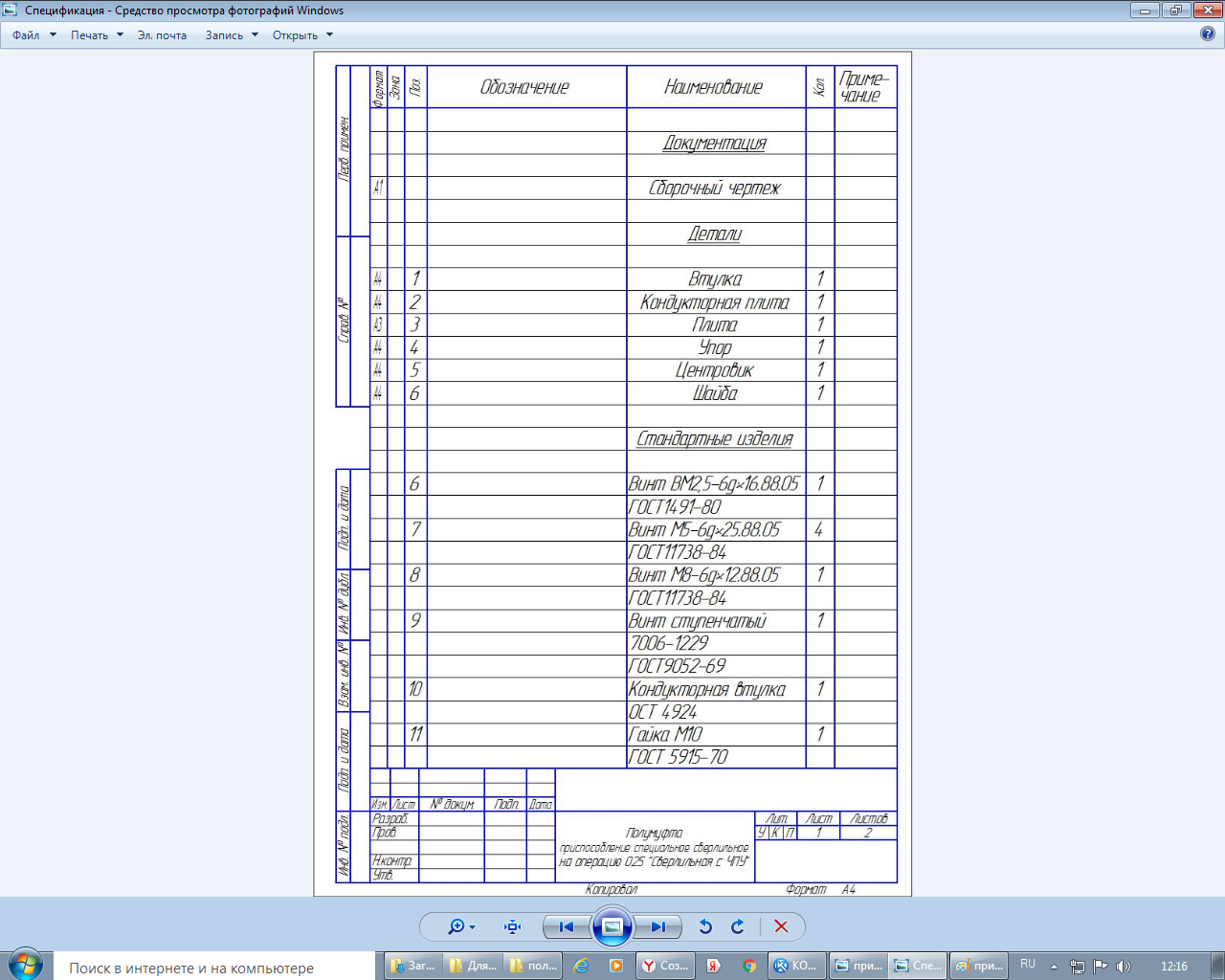Open the Открыть menu
1225x980 pixels.
[302, 35]
